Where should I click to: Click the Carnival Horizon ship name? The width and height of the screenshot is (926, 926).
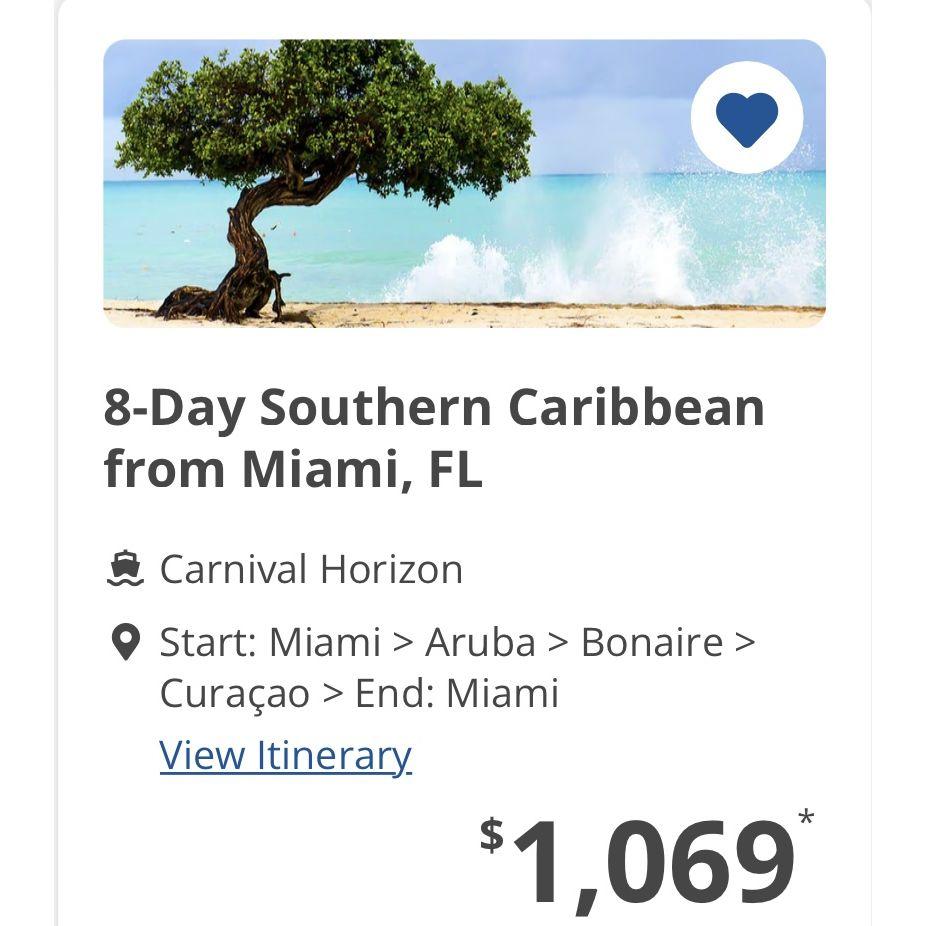point(311,569)
